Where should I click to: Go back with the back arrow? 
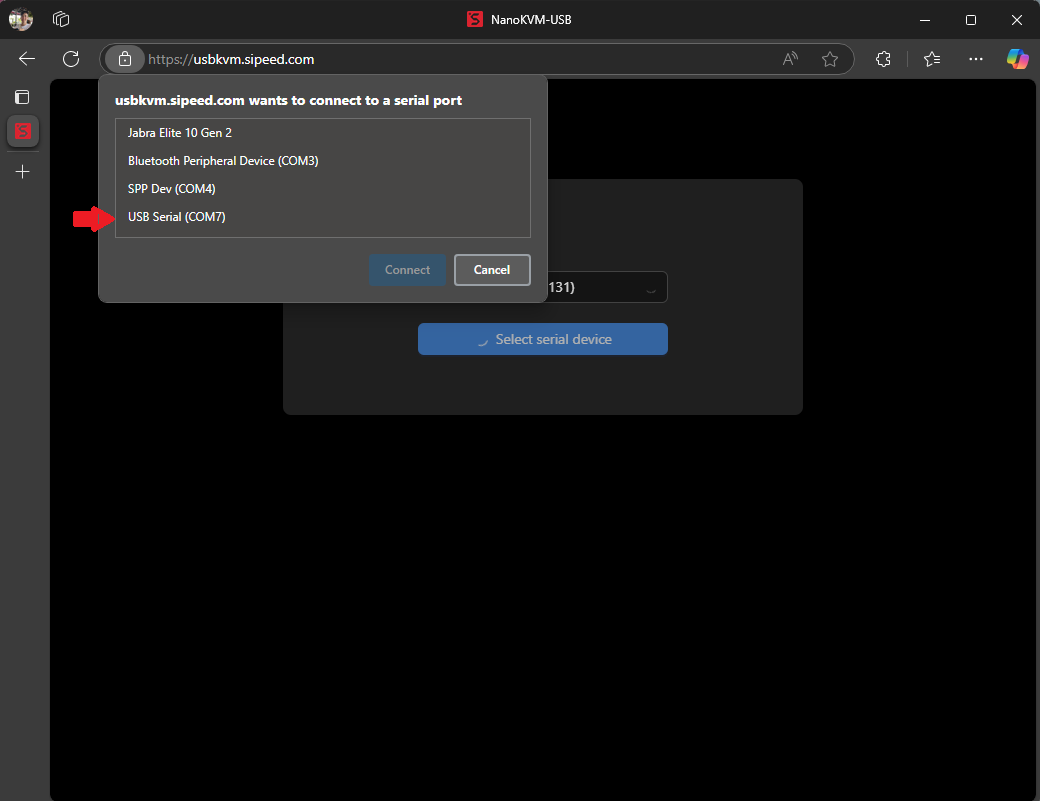pyautogui.click(x=27, y=59)
